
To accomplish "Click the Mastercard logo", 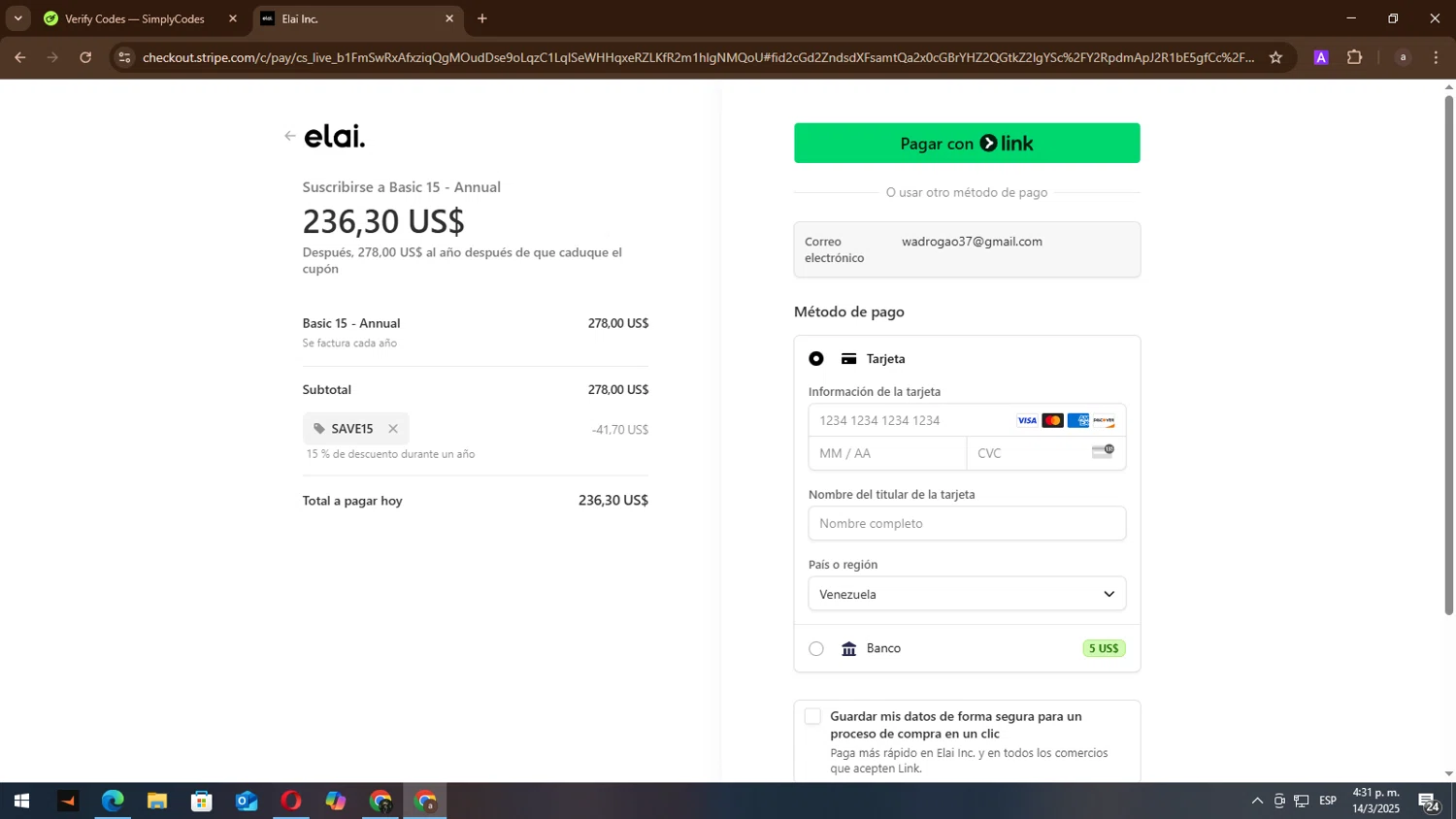I will (x=1052, y=421).
